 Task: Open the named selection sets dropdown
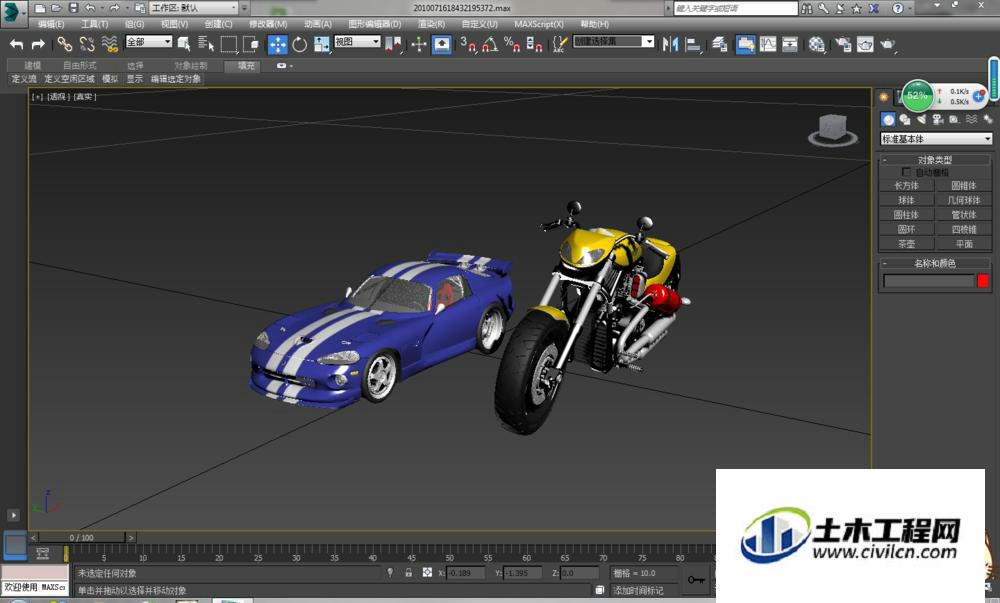[614, 41]
